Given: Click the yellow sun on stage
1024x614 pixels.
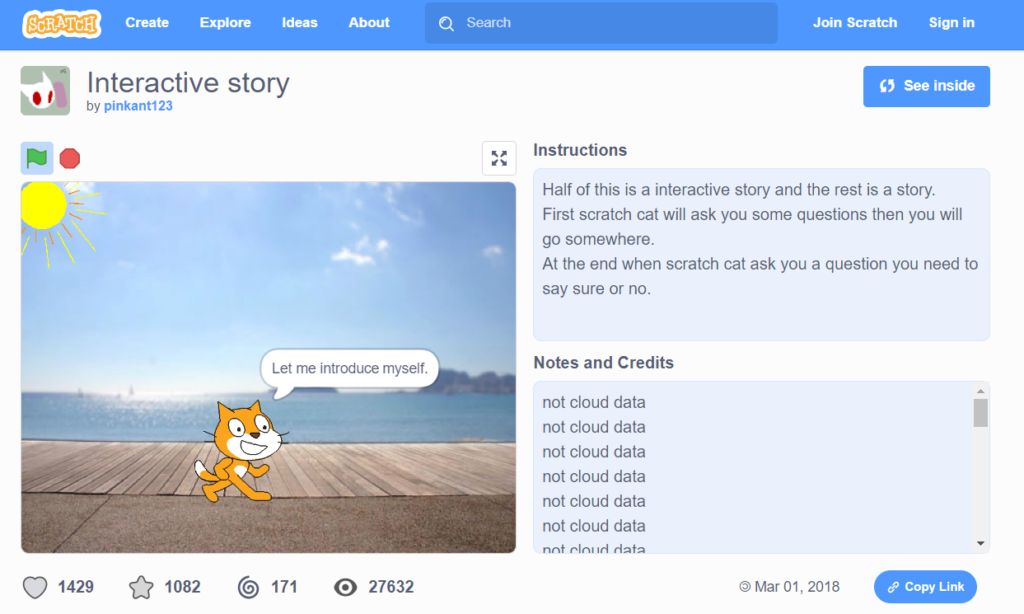Looking at the screenshot, I should coord(44,205).
